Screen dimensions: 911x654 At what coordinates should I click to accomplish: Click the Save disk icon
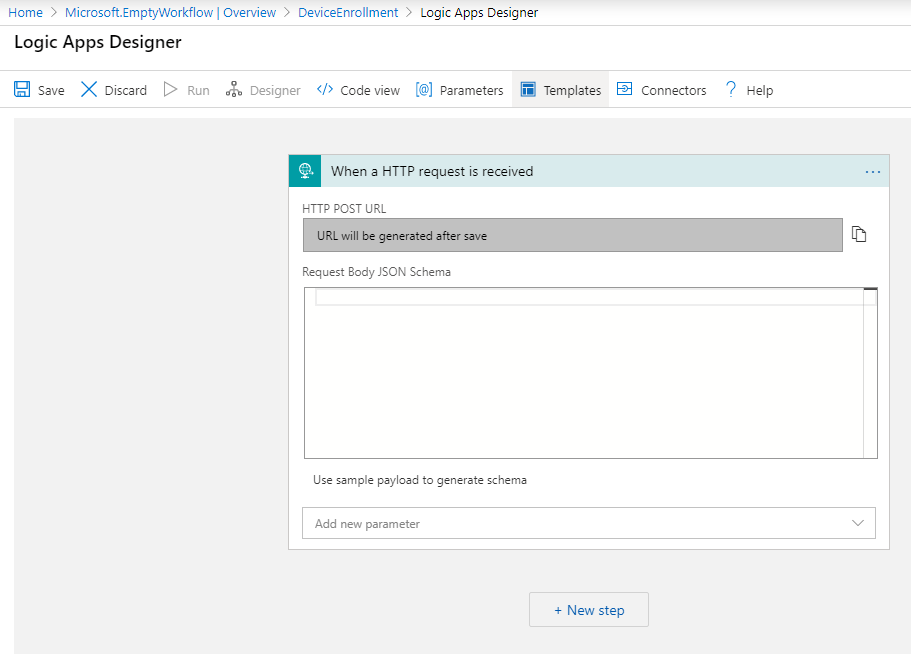22,90
